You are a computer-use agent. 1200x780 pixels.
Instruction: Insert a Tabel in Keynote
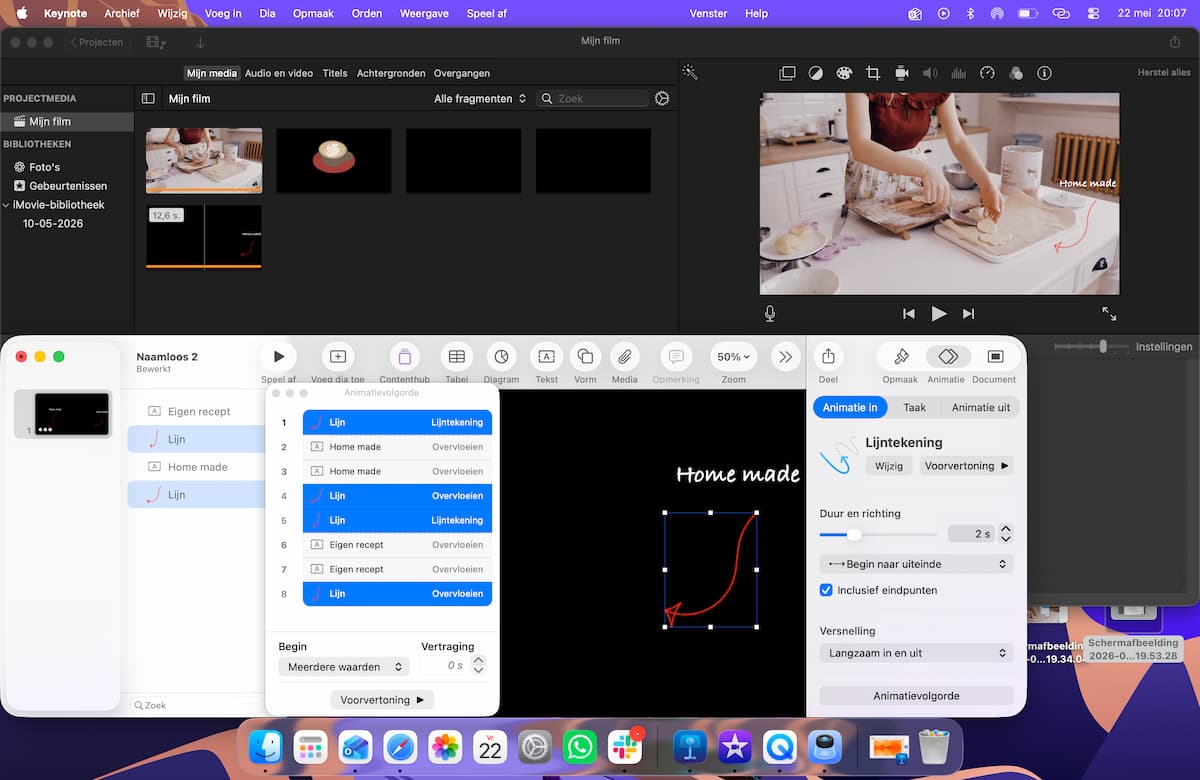456,357
